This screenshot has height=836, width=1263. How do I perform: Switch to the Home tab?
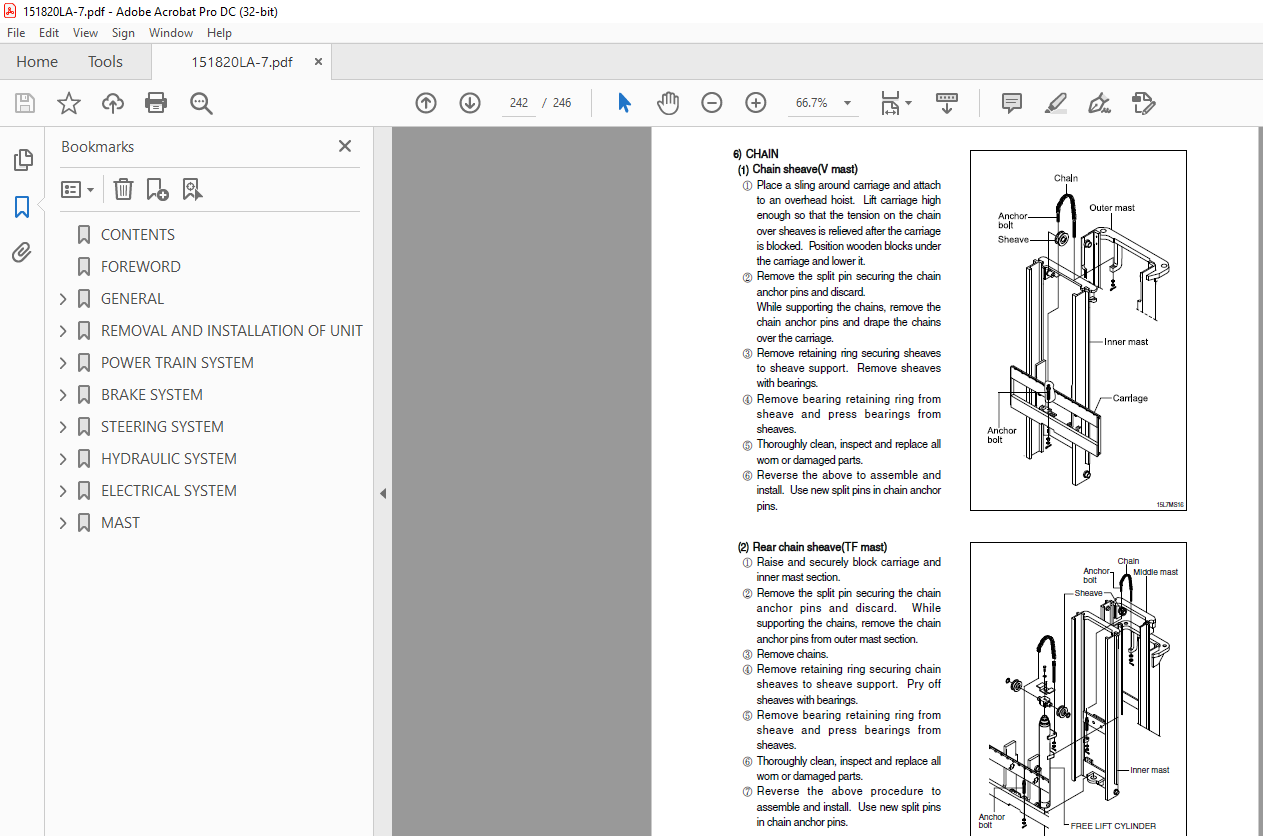point(37,62)
